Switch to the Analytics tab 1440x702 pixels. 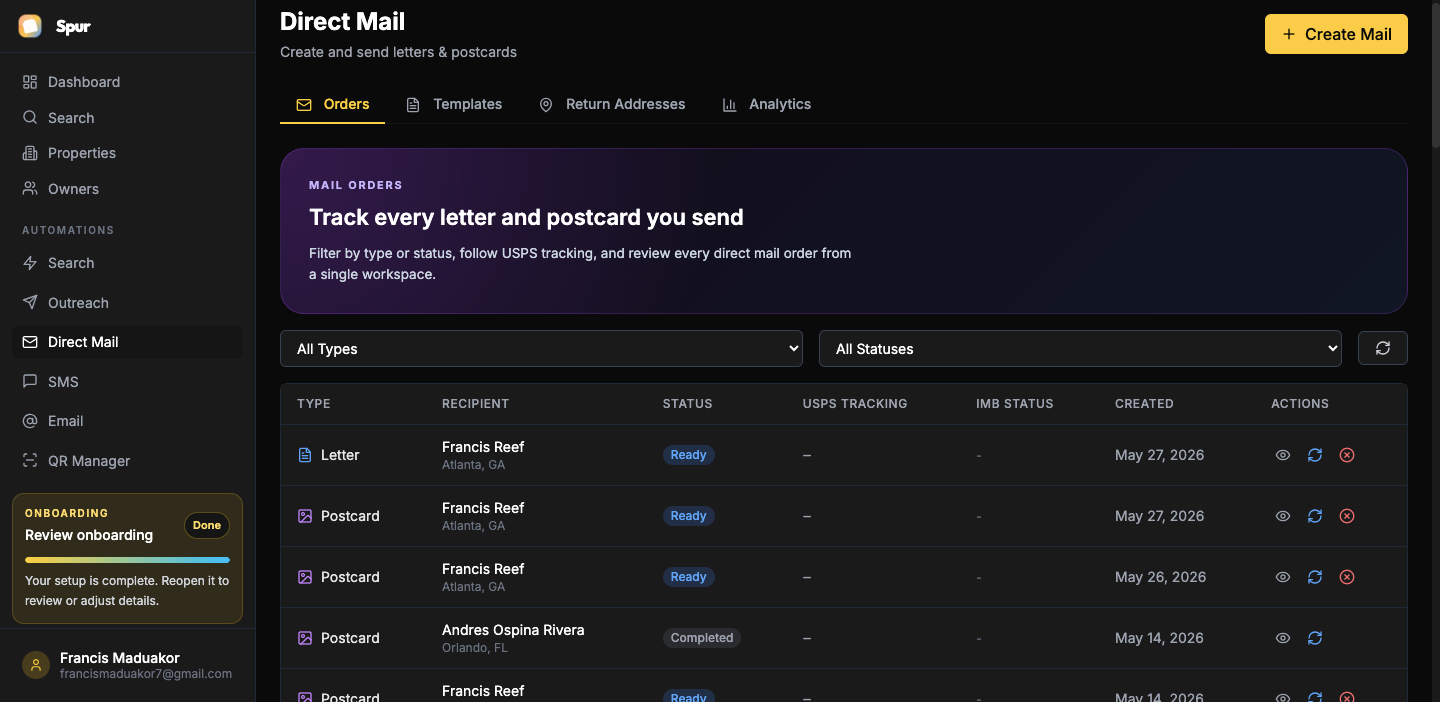[x=767, y=104]
